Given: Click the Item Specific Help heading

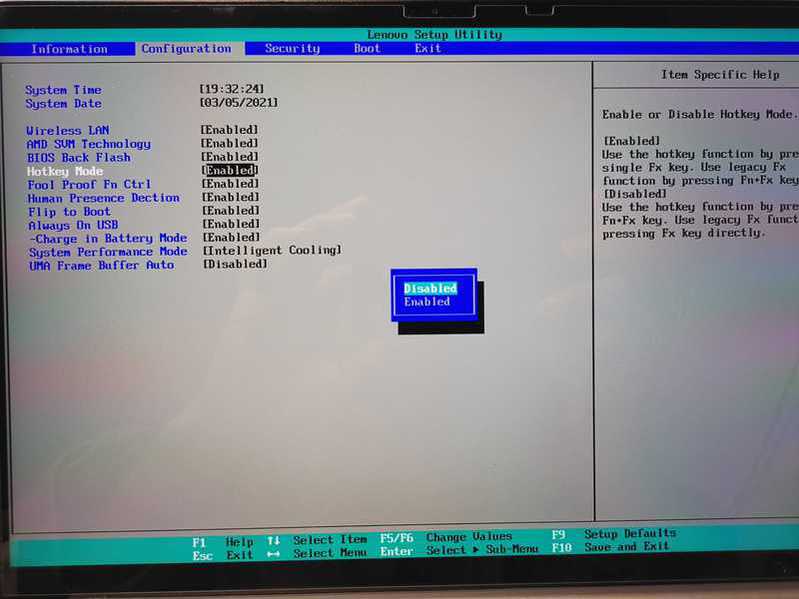Looking at the screenshot, I should point(720,75).
